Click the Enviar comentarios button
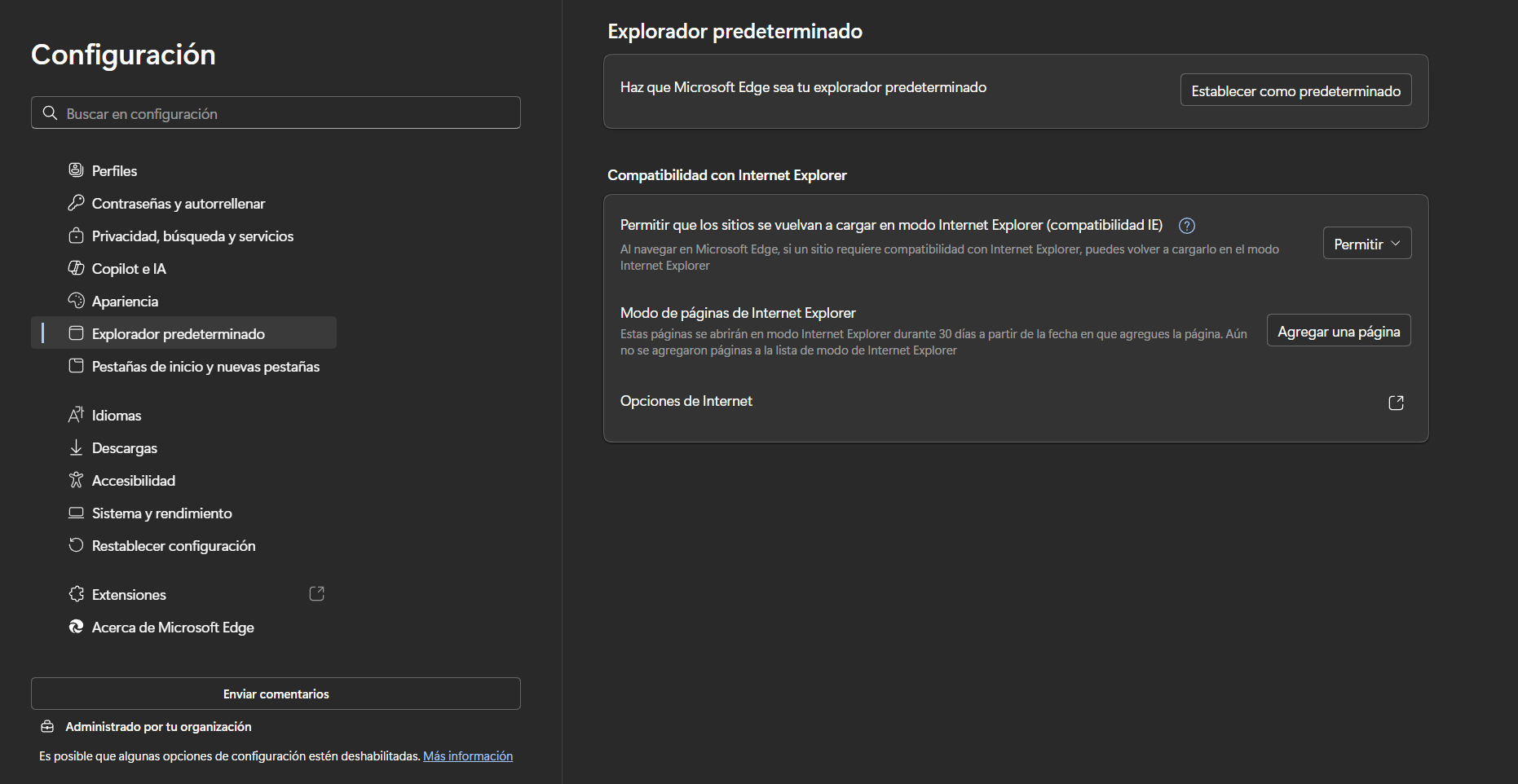 276,694
